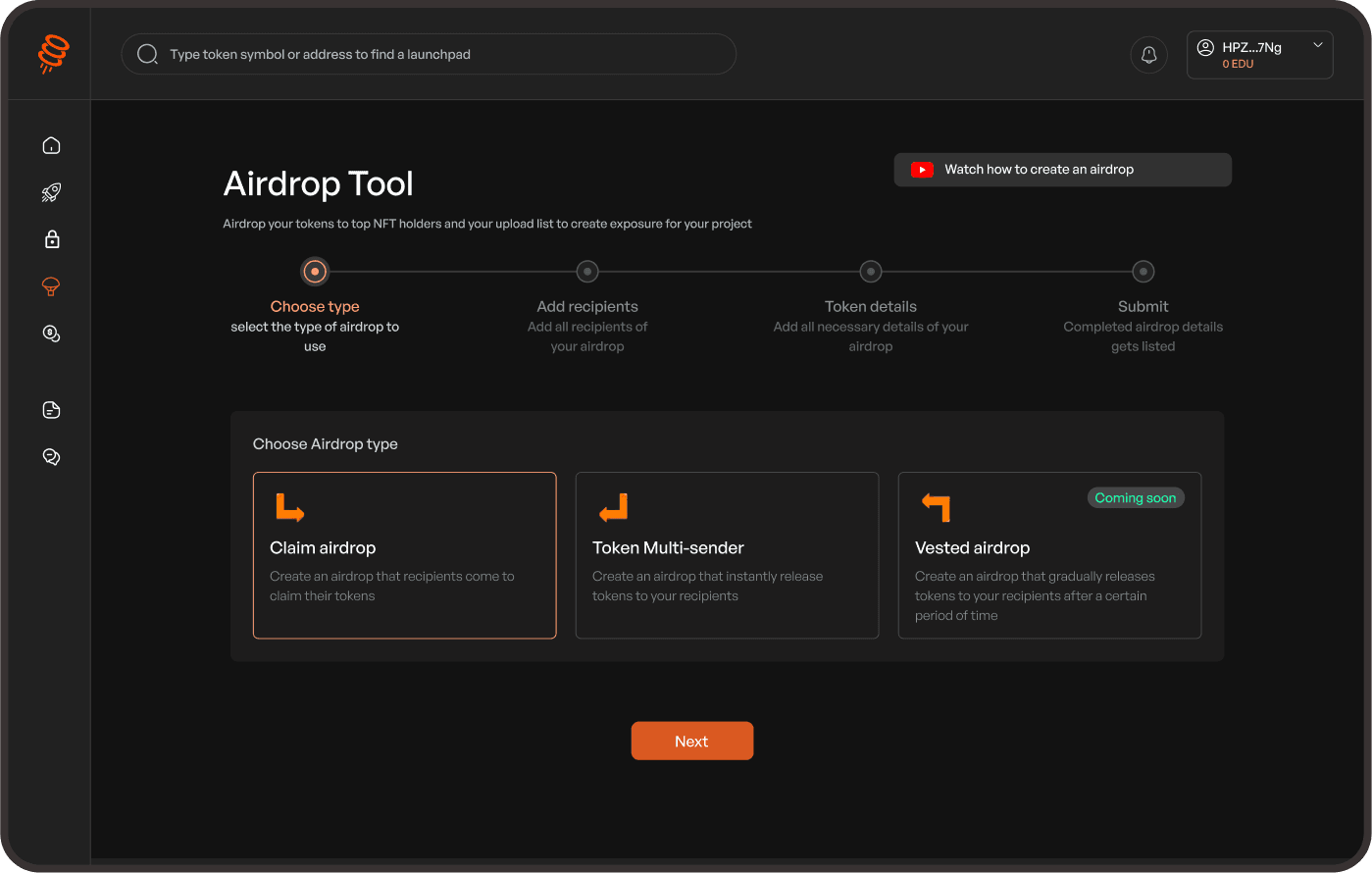The image size is (1372, 873).
Task: Click the Next button
Action: click(691, 741)
